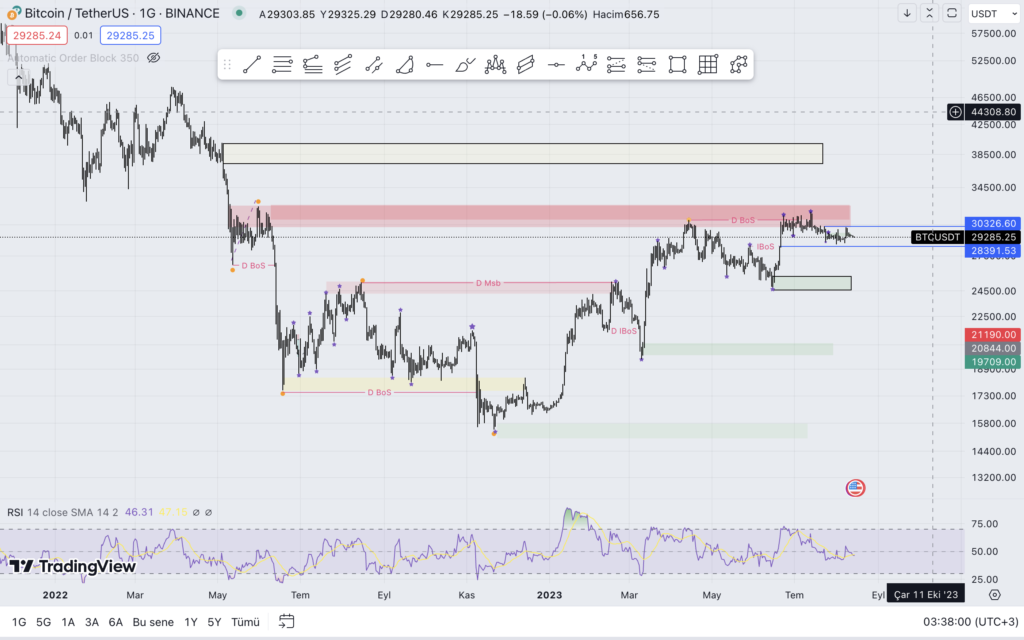Click the Çar 11 Eki '23 date label
Image resolution: width=1024 pixels, height=640 pixels.
[x=925, y=594]
